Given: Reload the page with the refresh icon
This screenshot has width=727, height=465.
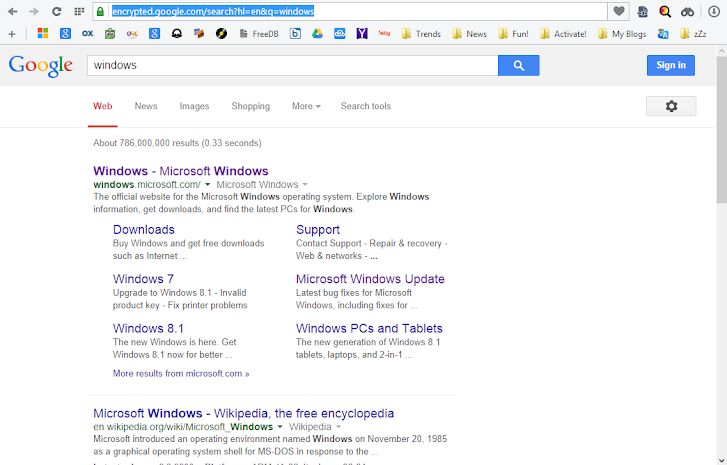Looking at the screenshot, I should [57, 12].
